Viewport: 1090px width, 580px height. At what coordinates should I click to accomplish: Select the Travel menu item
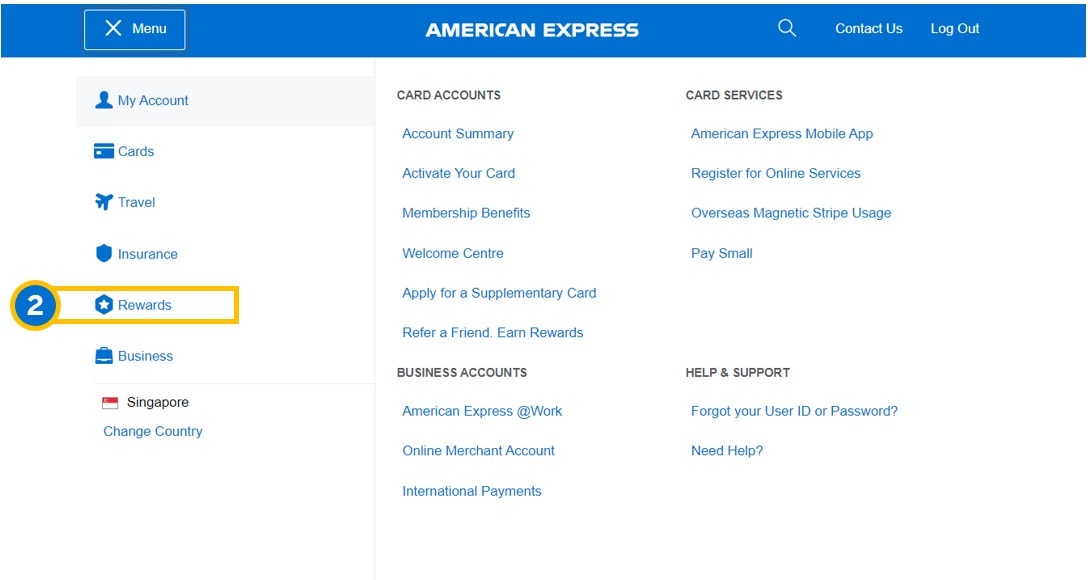coord(136,202)
